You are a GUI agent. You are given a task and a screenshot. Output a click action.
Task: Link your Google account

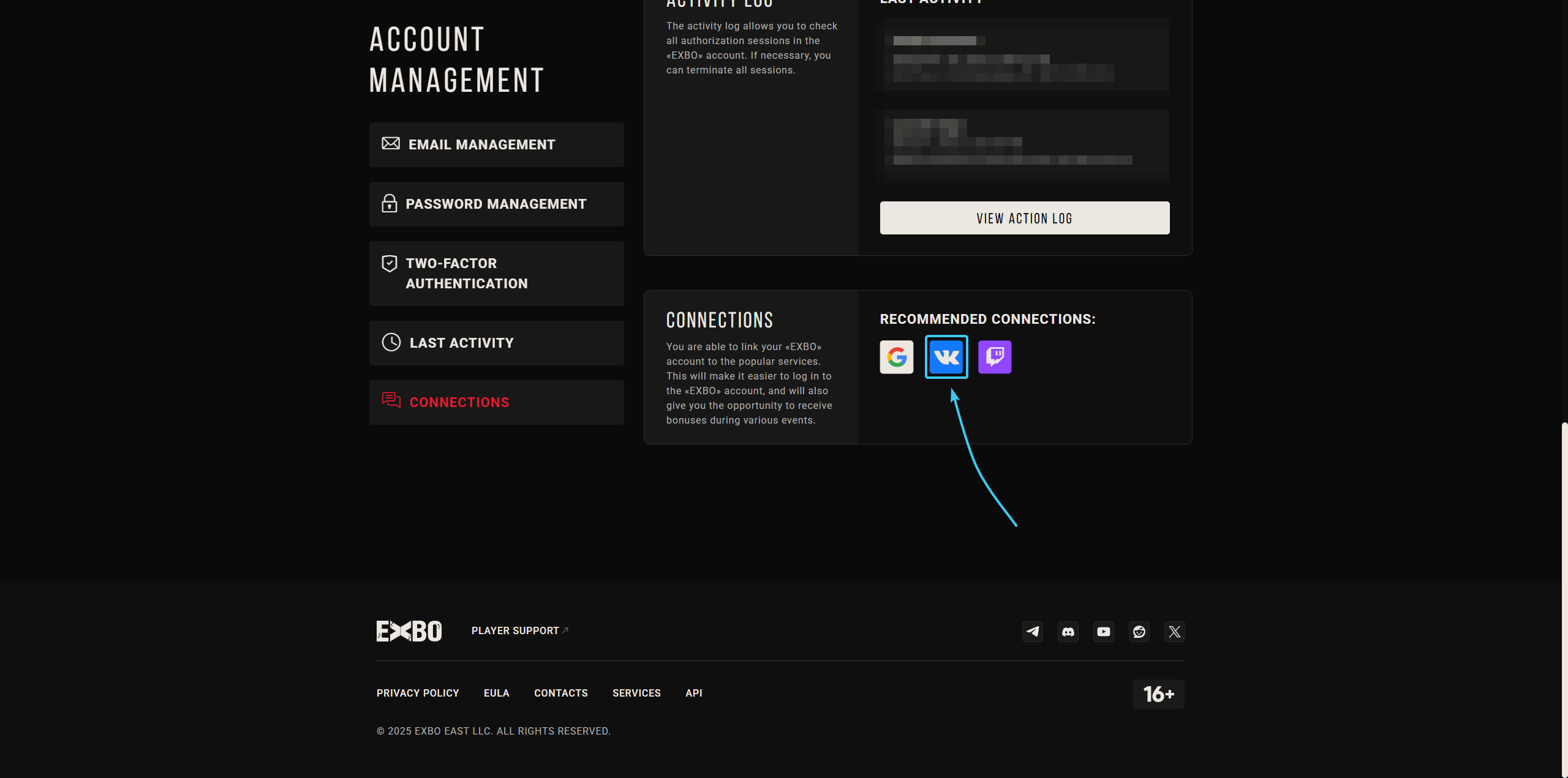[896, 357]
